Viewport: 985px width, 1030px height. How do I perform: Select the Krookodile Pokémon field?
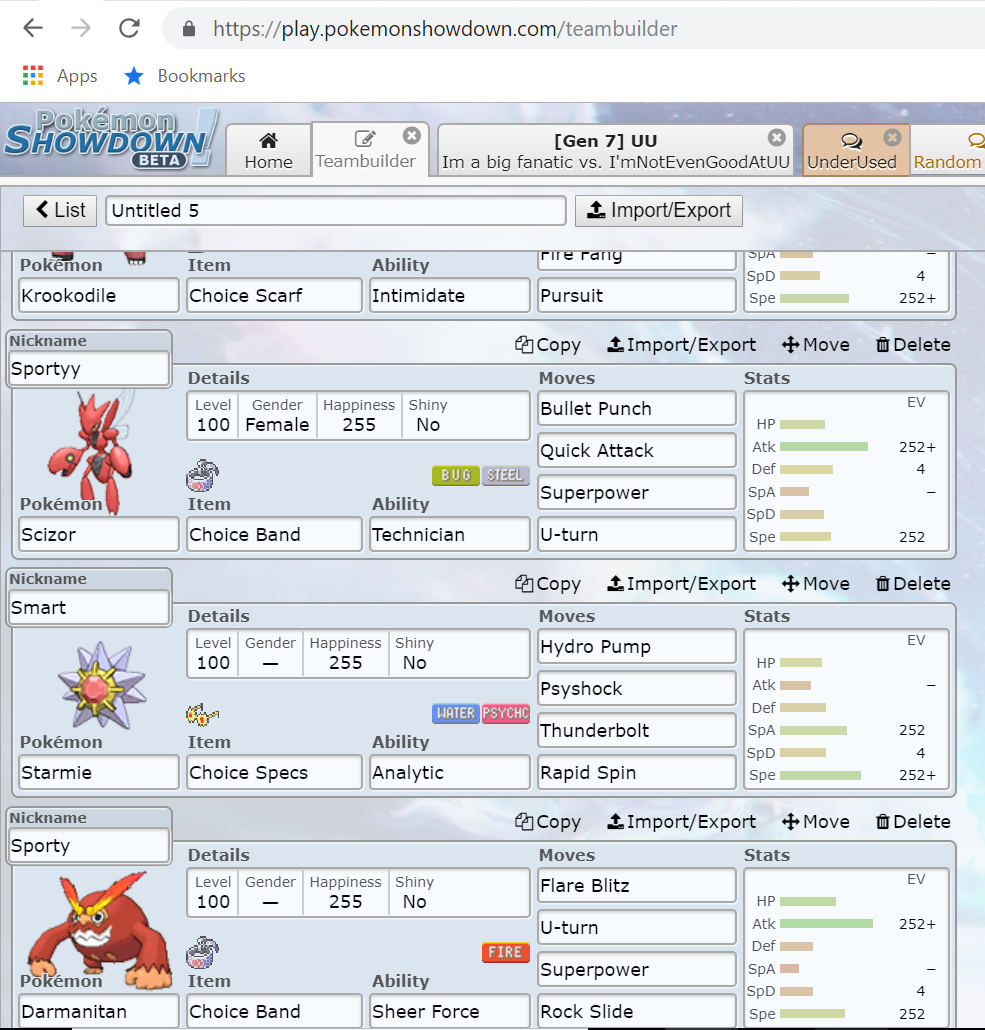[99, 296]
